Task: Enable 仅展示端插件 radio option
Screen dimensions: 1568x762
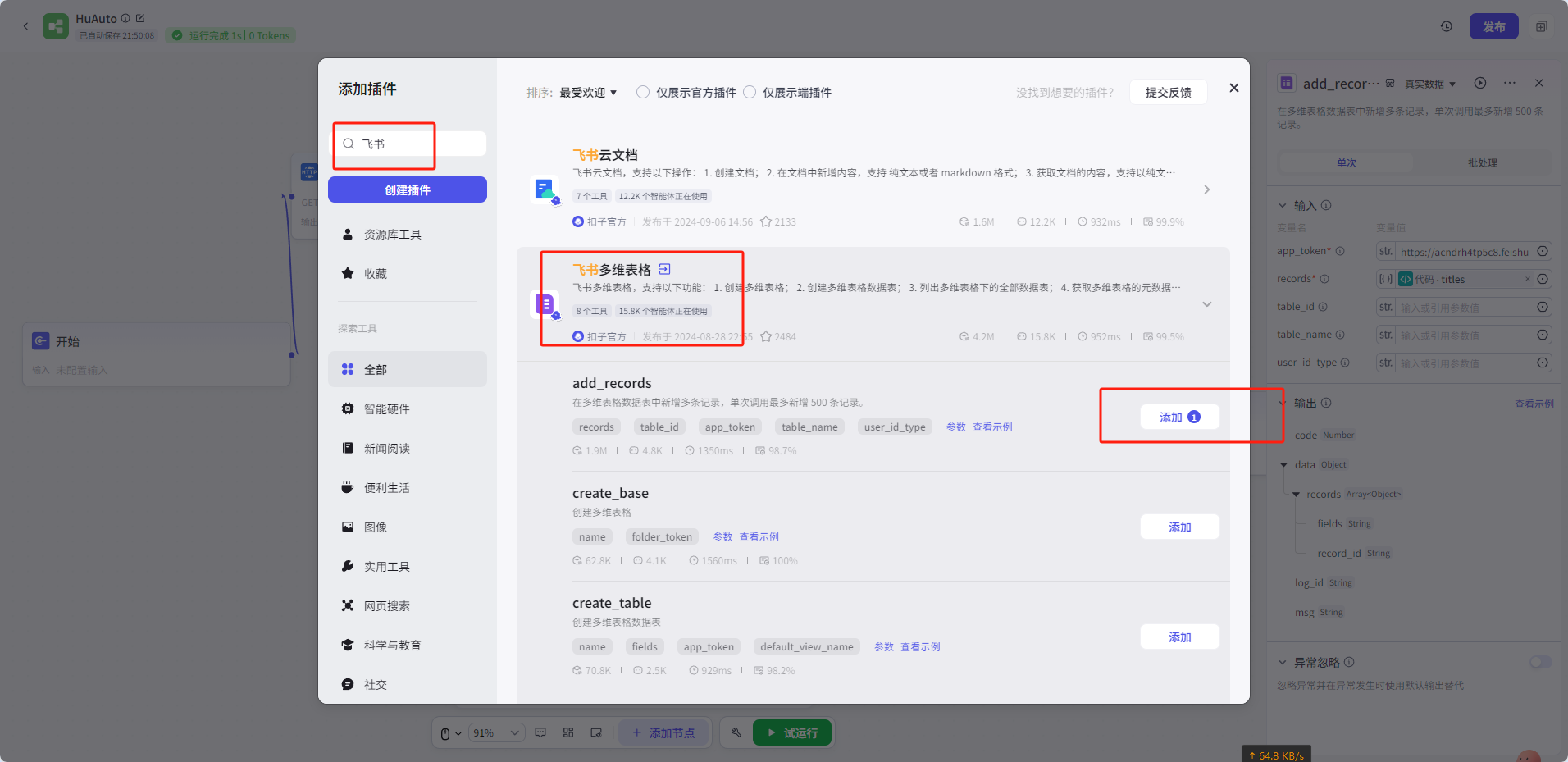Action: coord(750,92)
